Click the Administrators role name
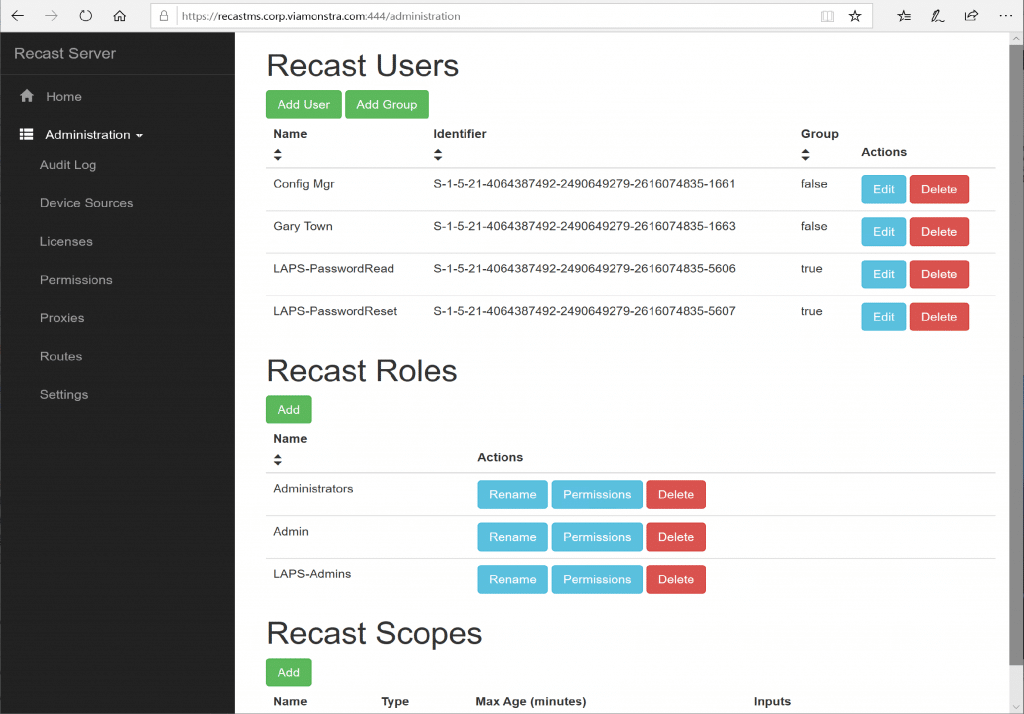This screenshot has height=714, width=1024. [313, 489]
